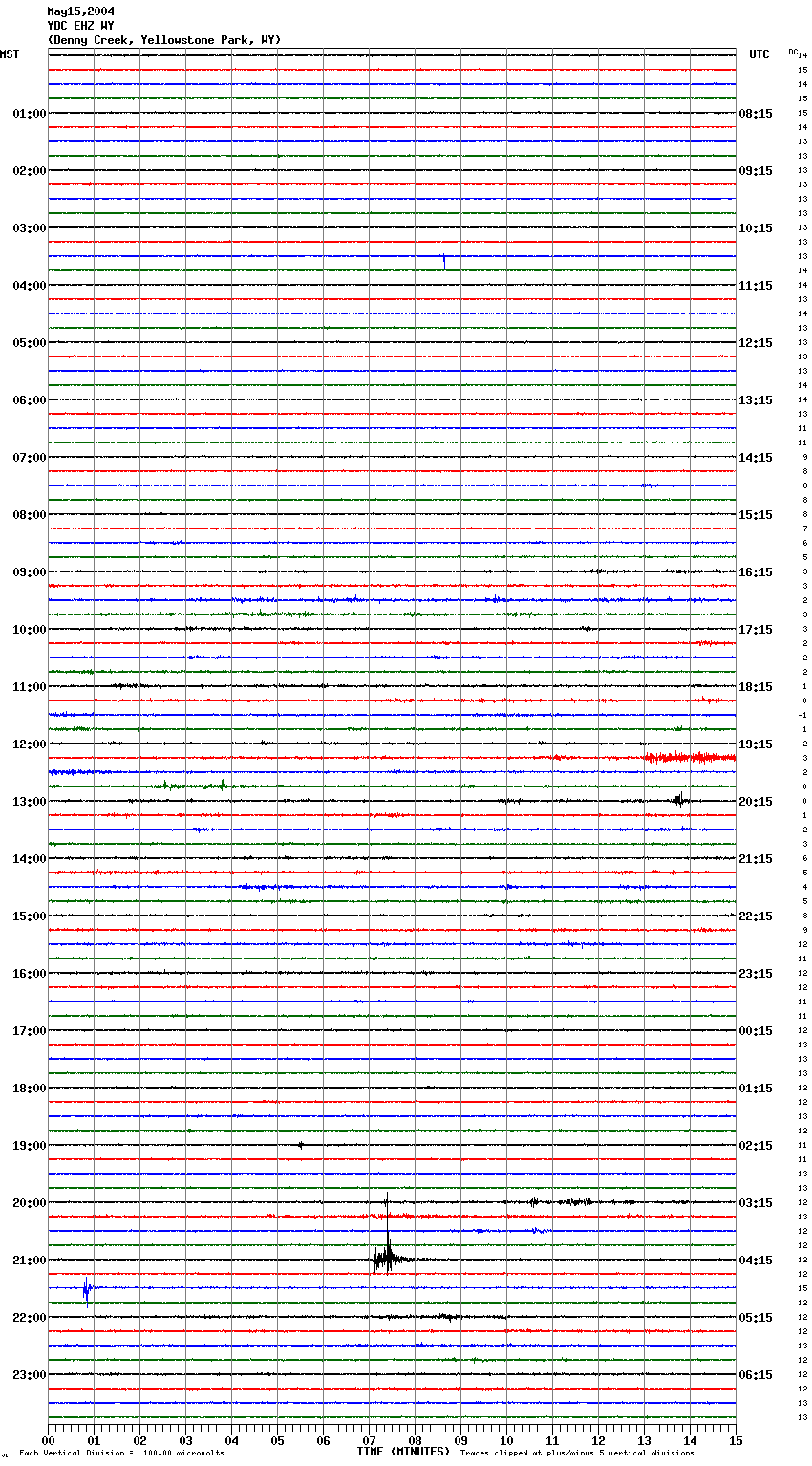Click the 00 minute axis tick label
Screen dimensions: 812x1466
click(48, 1441)
